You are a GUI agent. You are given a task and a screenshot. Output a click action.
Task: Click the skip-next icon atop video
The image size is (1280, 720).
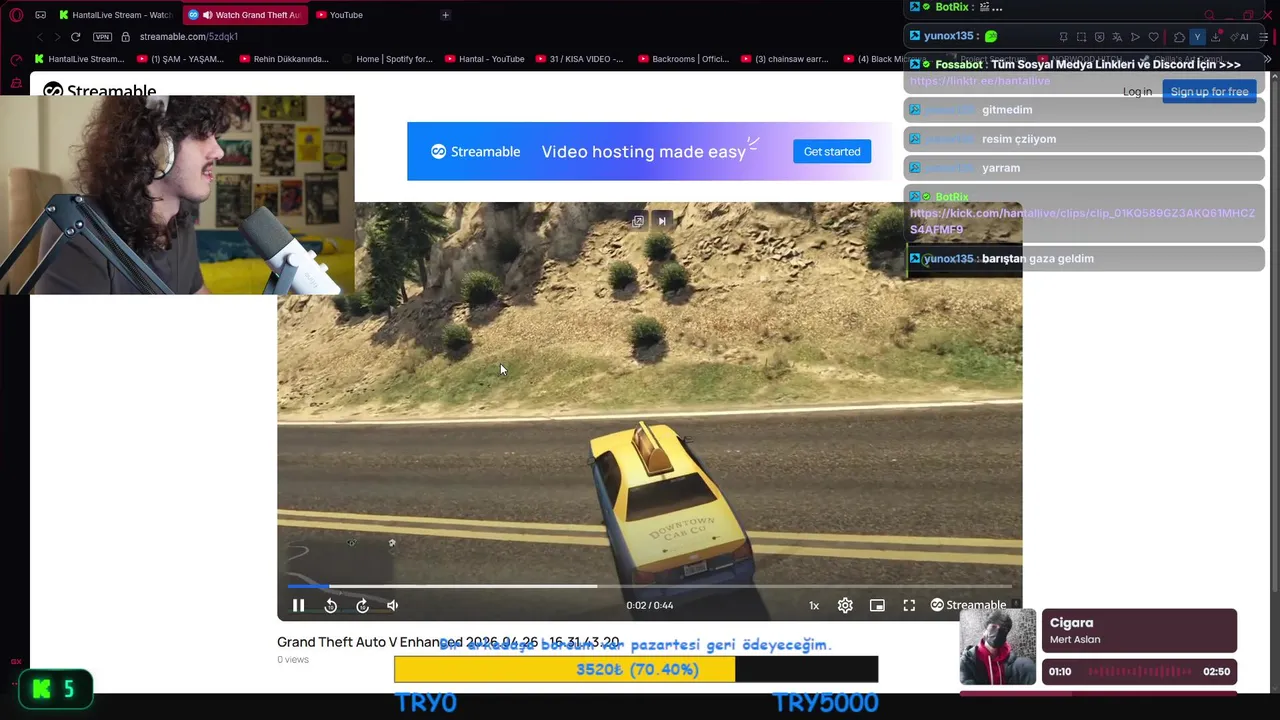click(x=661, y=221)
